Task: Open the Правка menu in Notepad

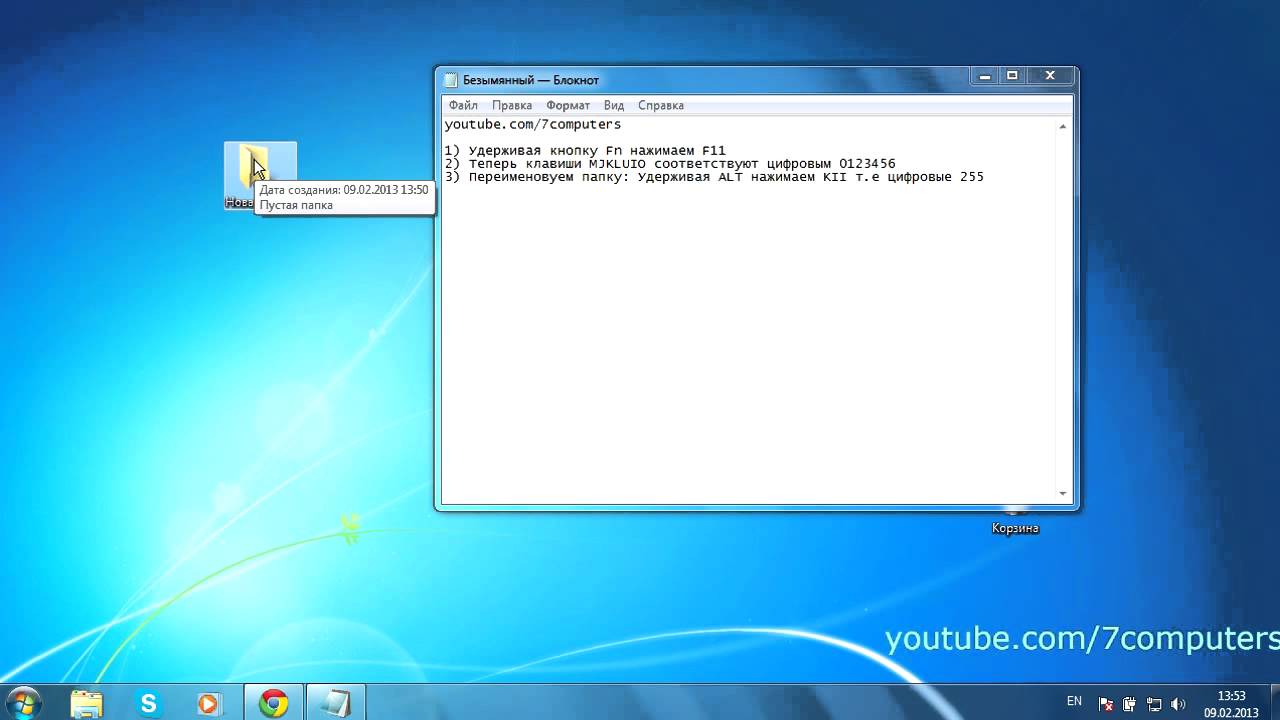Action: pos(512,105)
